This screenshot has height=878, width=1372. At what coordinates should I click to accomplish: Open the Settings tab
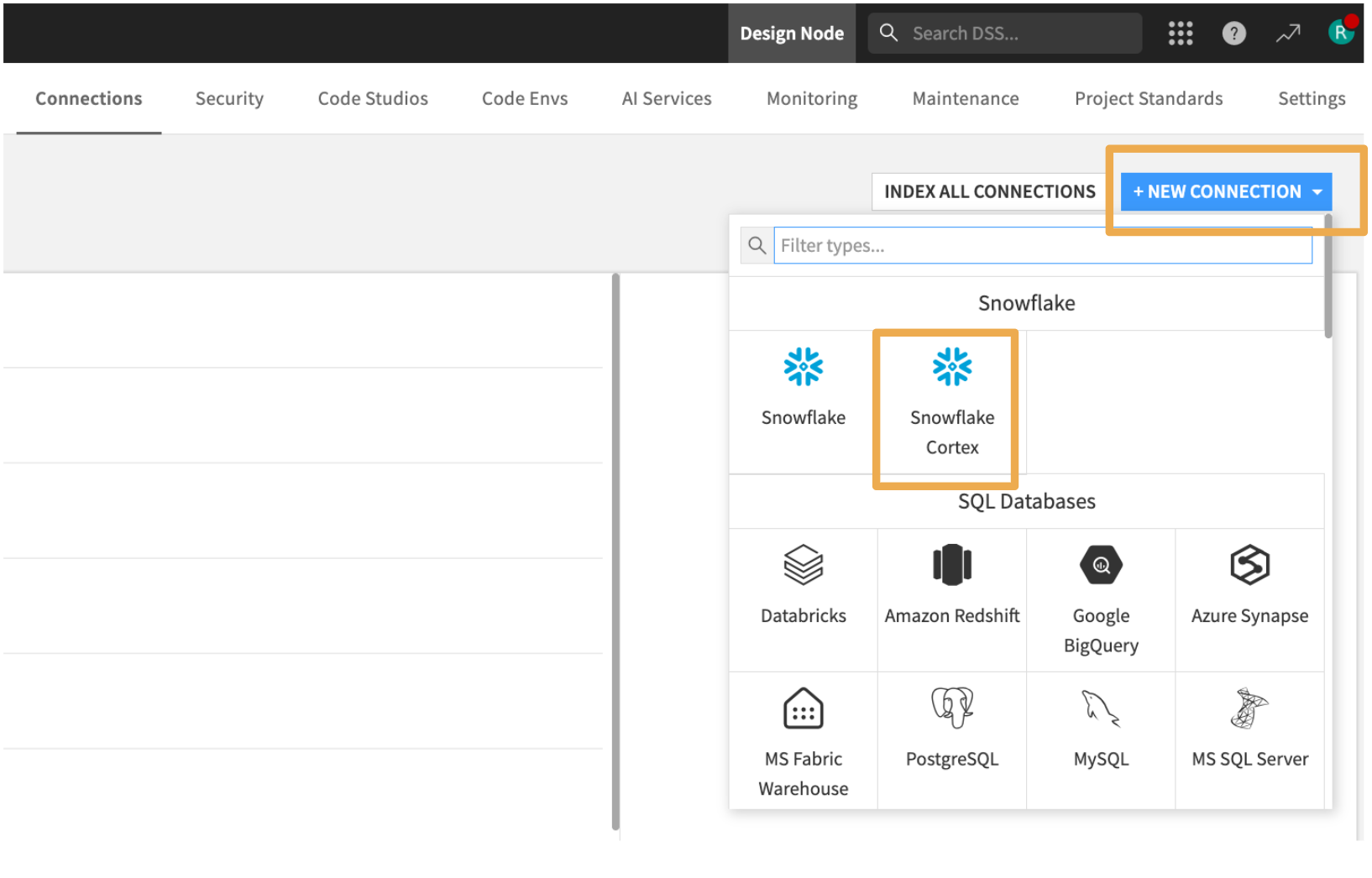1312,98
